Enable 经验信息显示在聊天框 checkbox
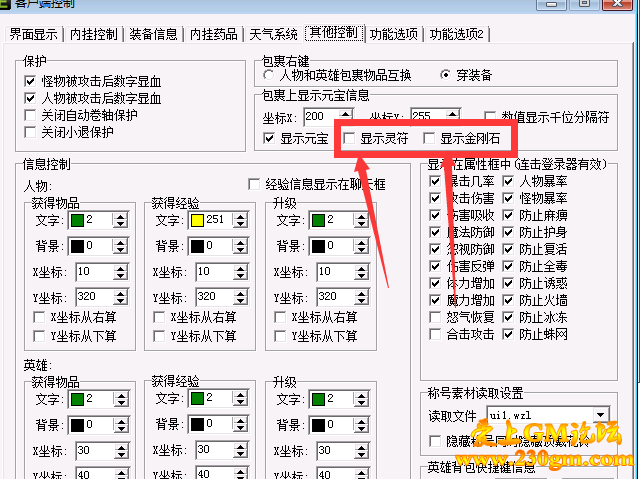 [254, 184]
